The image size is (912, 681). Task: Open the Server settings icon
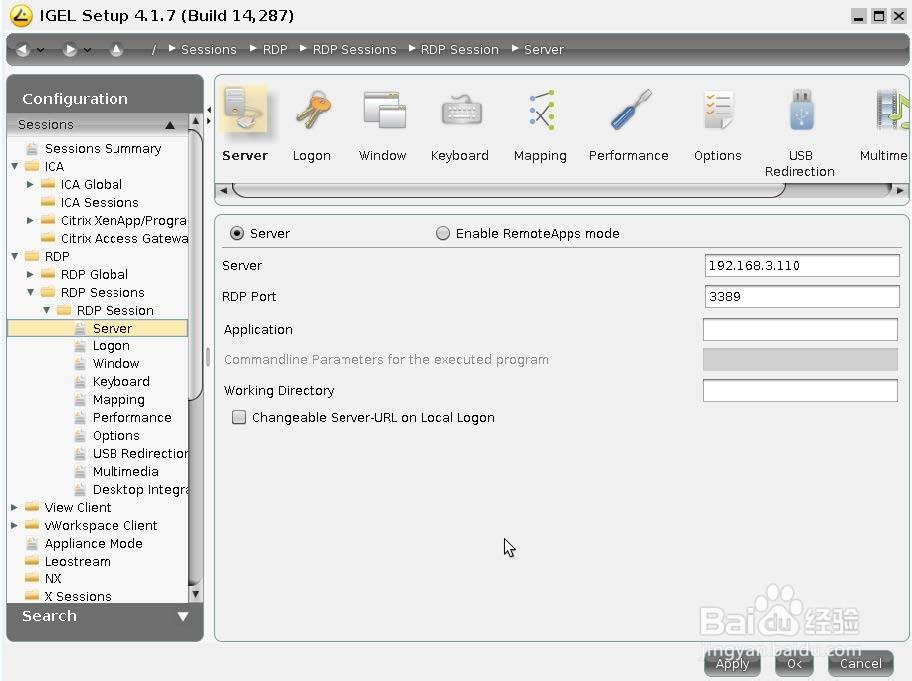(x=245, y=109)
